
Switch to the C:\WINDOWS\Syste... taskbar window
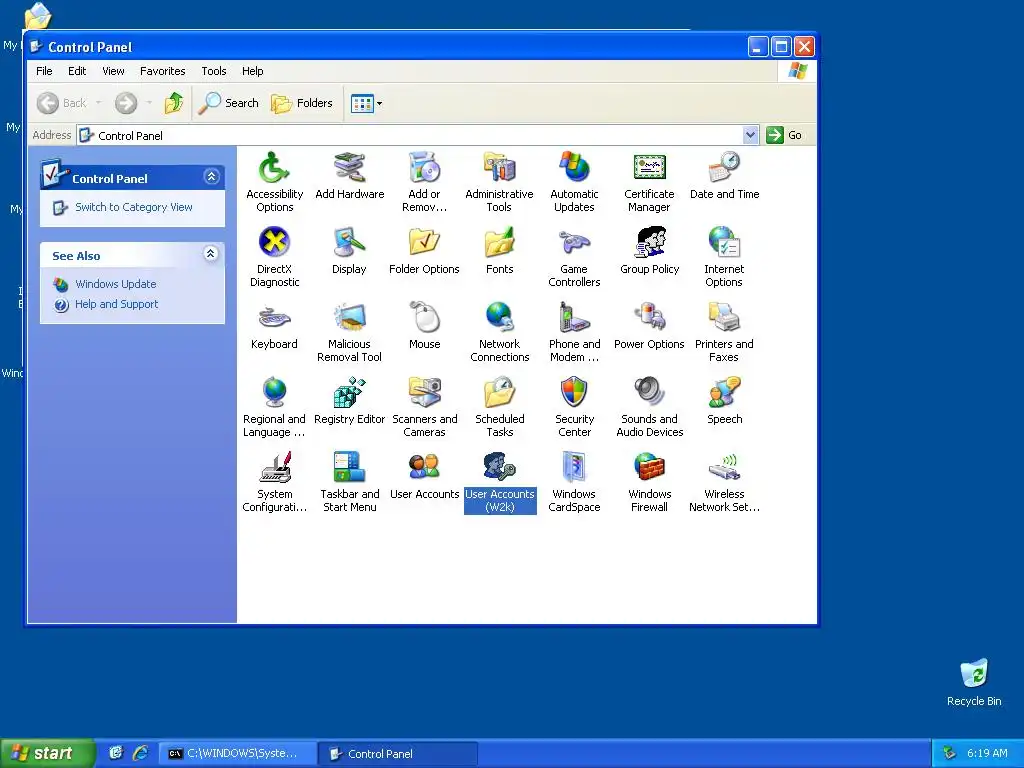pyautogui.click(x=238, y=754)
